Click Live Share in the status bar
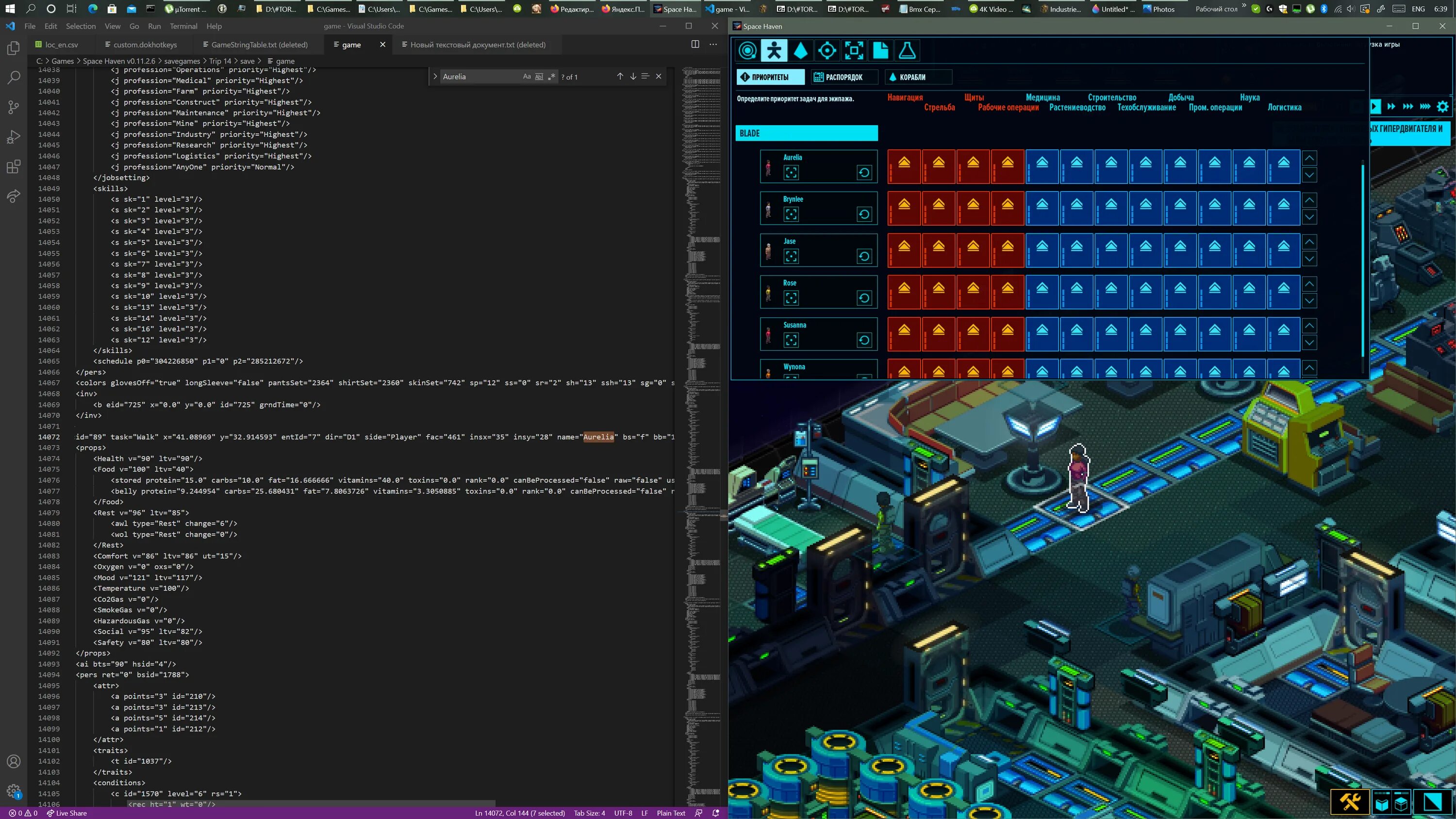Image resolution: width=1456 pixels, height=819 pixels. click(66, 813)
